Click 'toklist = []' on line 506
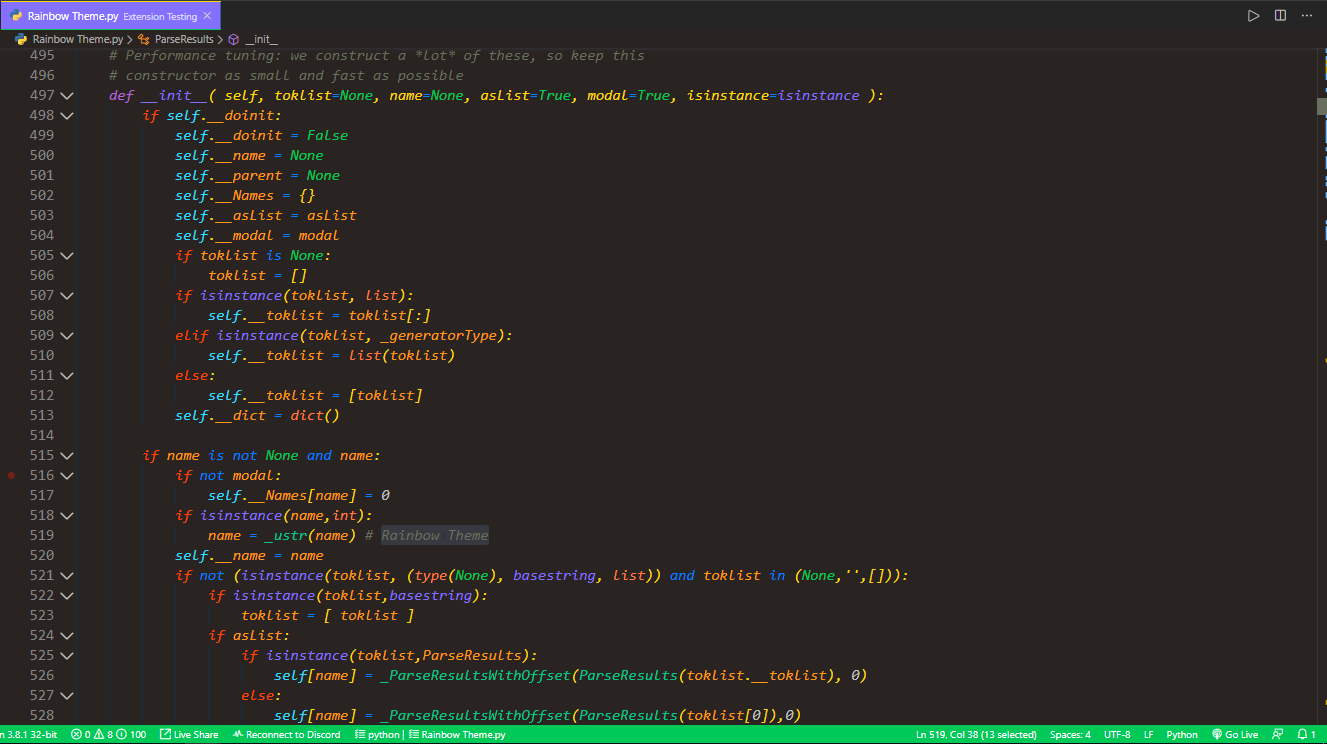This screenshot has width=1327, height=744. 257,275
